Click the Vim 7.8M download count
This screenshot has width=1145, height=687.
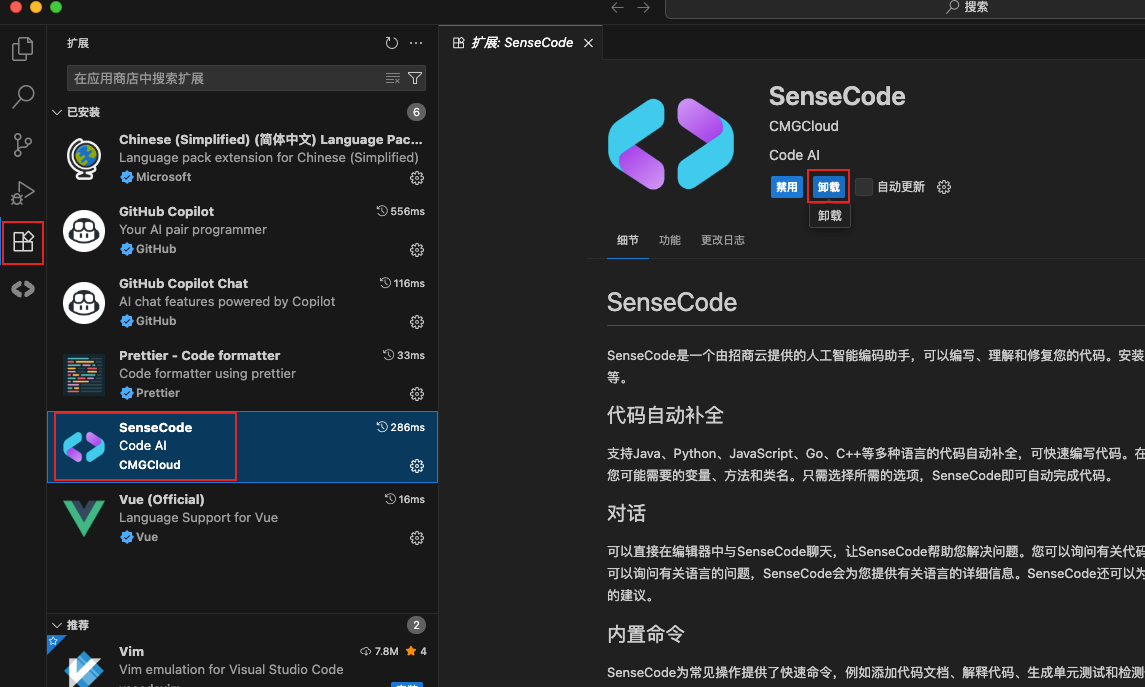click(380, 651)
